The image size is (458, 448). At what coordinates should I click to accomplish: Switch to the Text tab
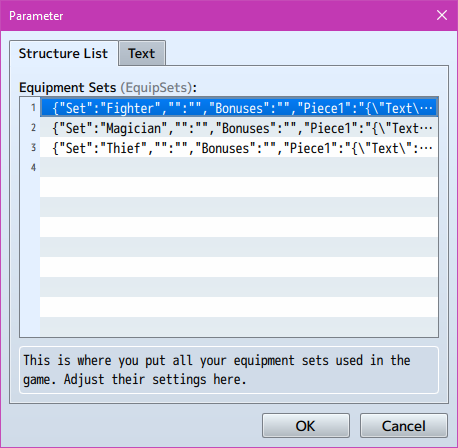click(x=142, y=53)
